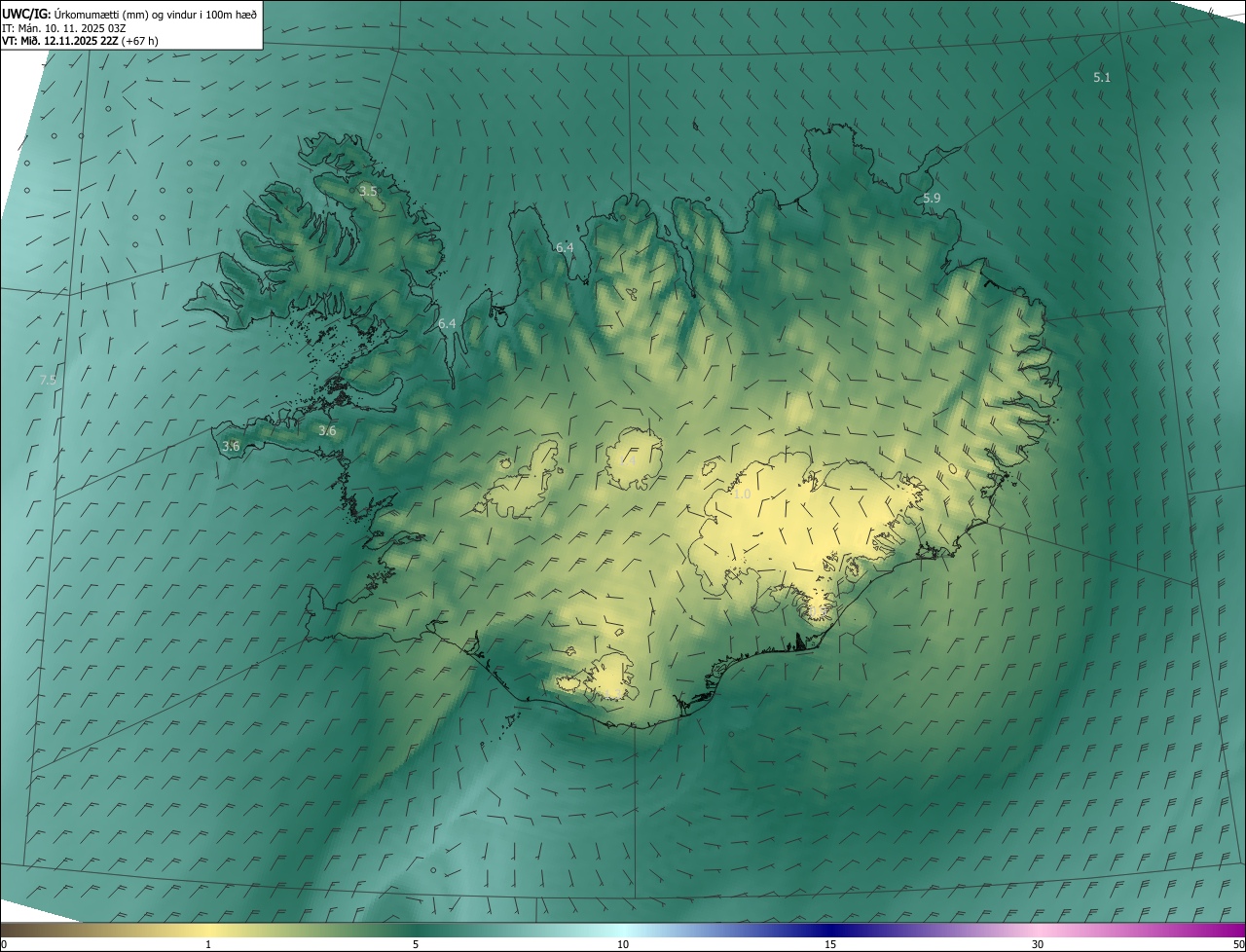Click the 5.1 value label on the map
Screen dimensions: 1246x952
tap(1102, 77)
